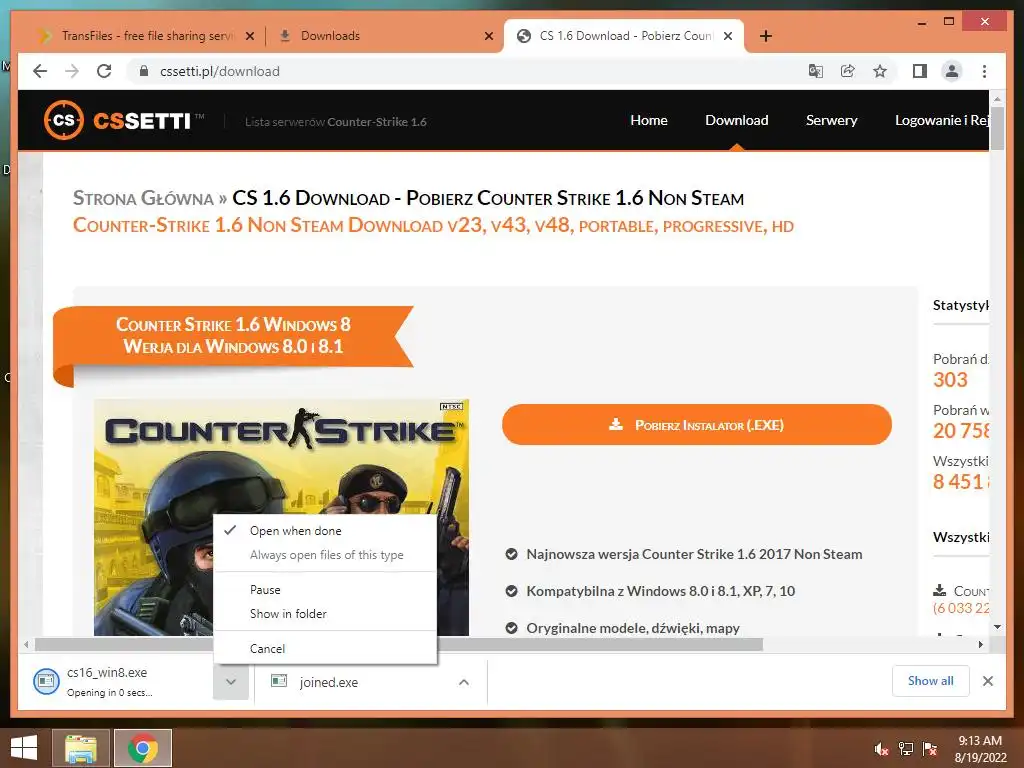The height and width of the screenshot is (768, 1024).
Task: Click 'Najnowsza wersja Counter Strike 1.6 2017' text
Action: click(694, 554)
